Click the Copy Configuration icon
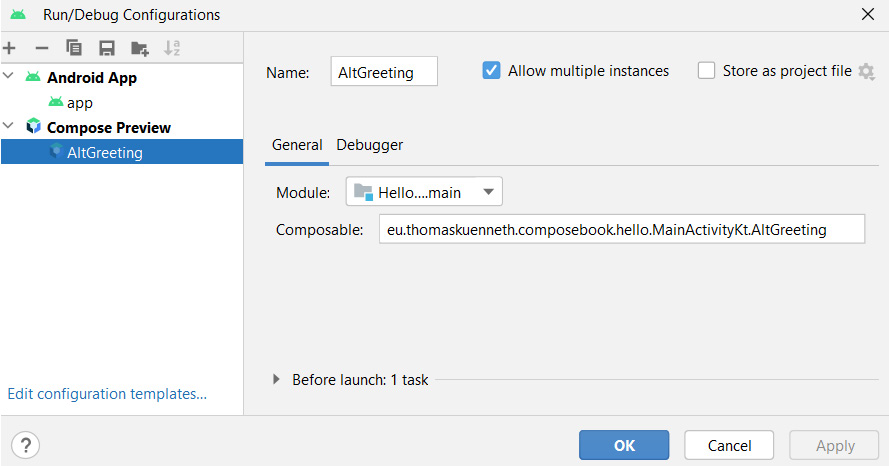889x466 pixels. (74, 48)
